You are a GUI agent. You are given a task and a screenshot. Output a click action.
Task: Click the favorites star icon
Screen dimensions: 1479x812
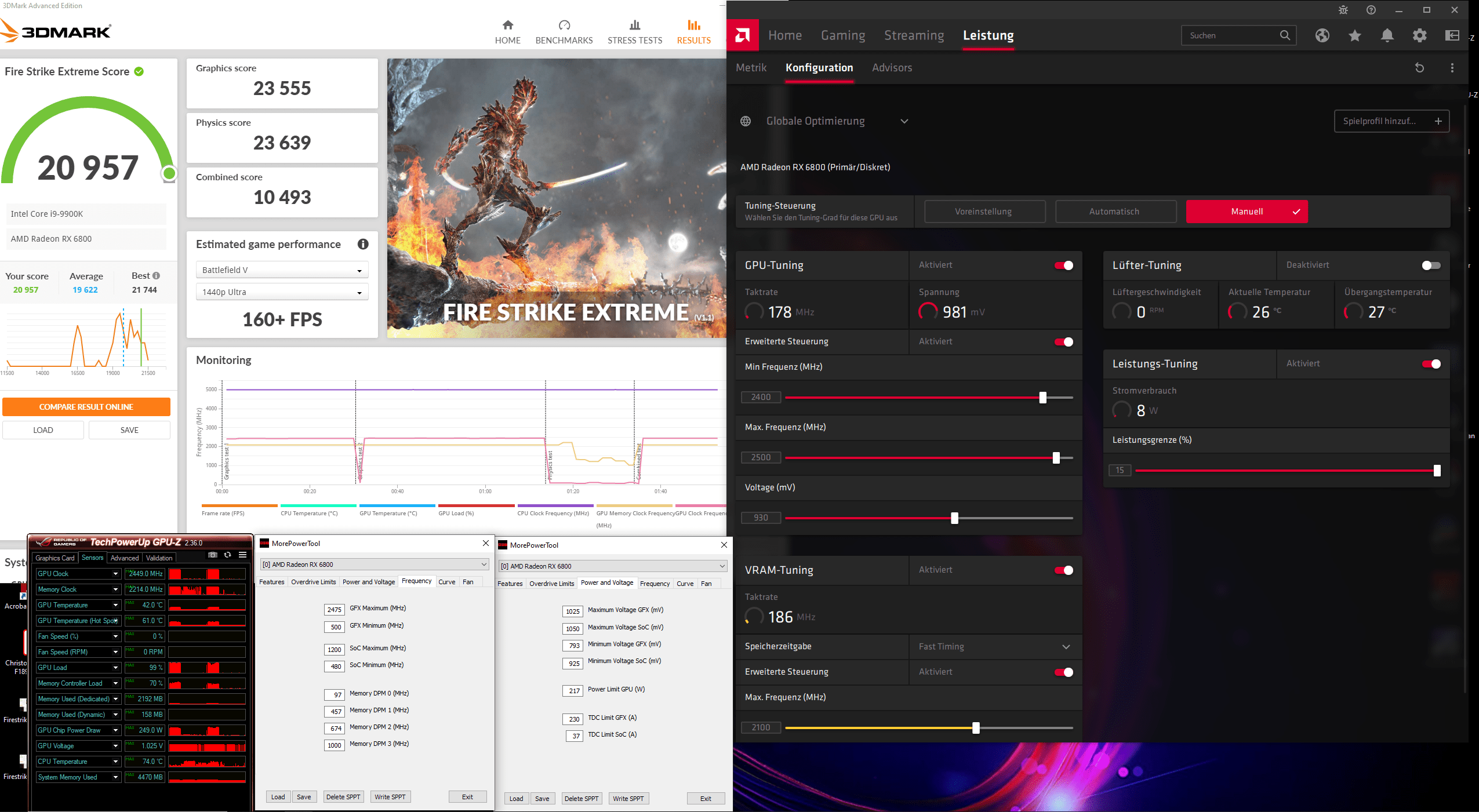tap(1355, 35)
